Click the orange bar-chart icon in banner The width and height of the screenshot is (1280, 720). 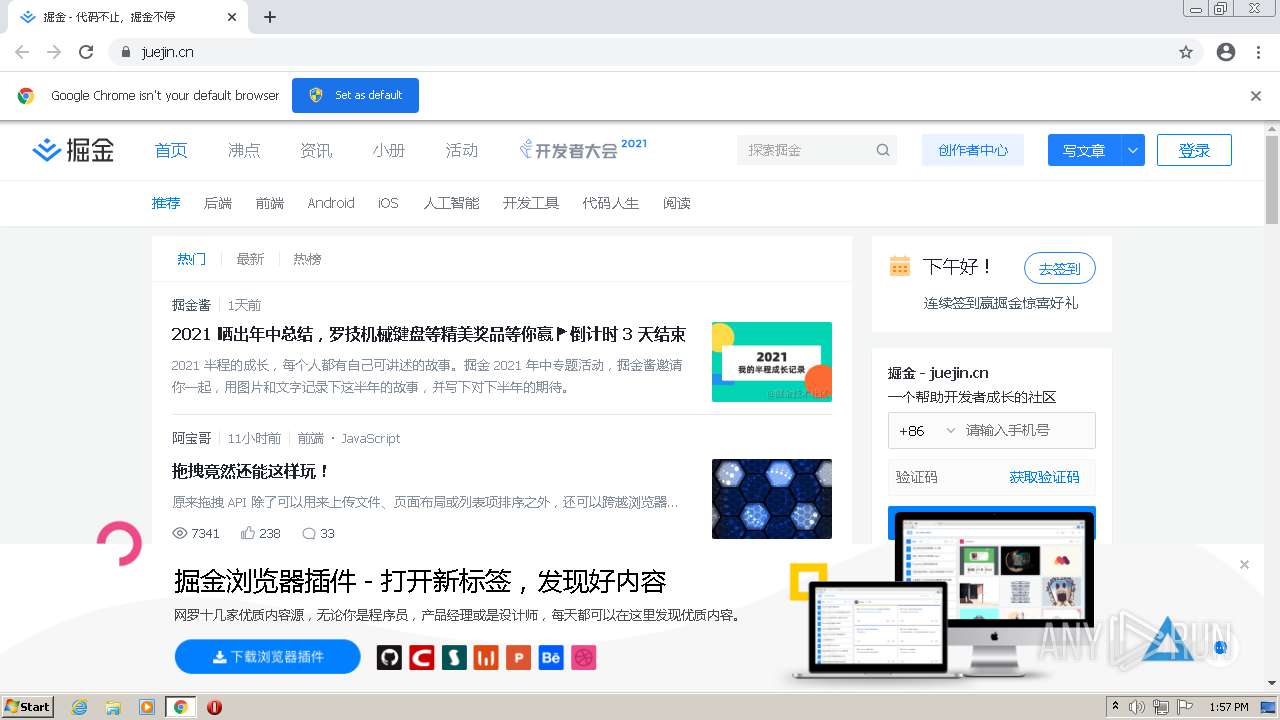point(486,657)
